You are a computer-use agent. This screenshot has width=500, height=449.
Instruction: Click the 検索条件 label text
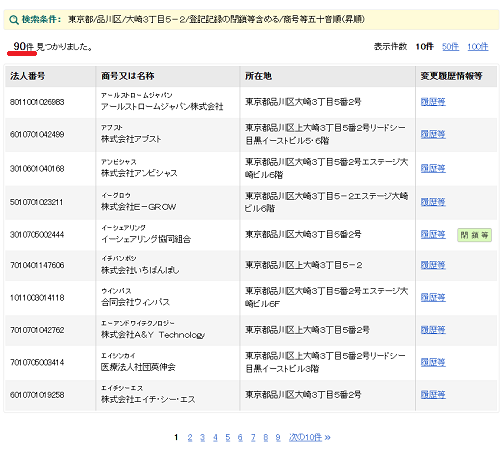tap(41, 19)
